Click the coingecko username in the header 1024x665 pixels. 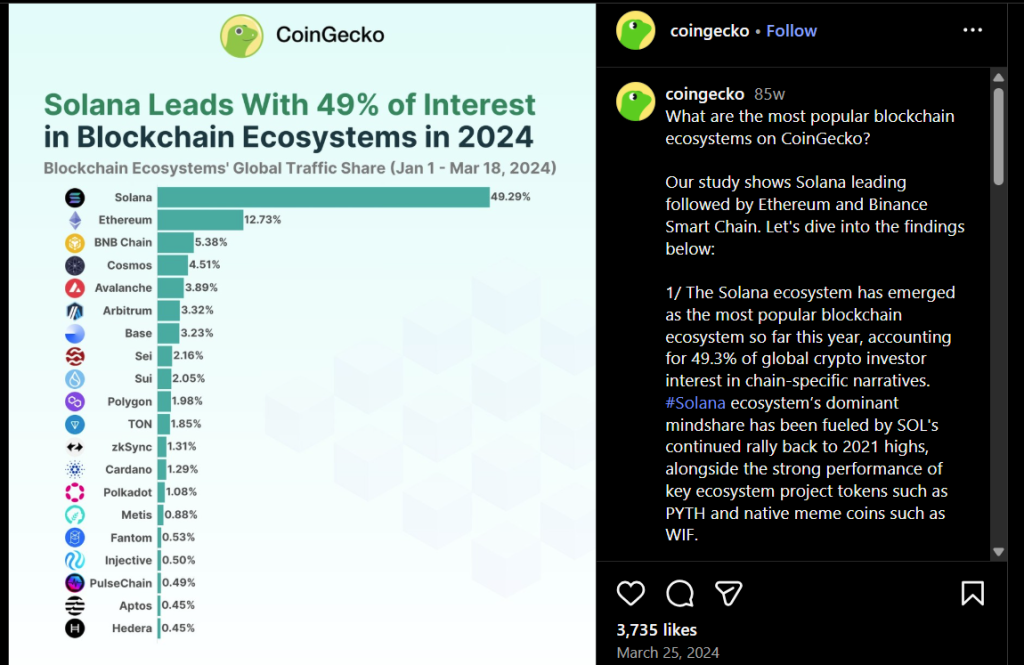point(709,30)
